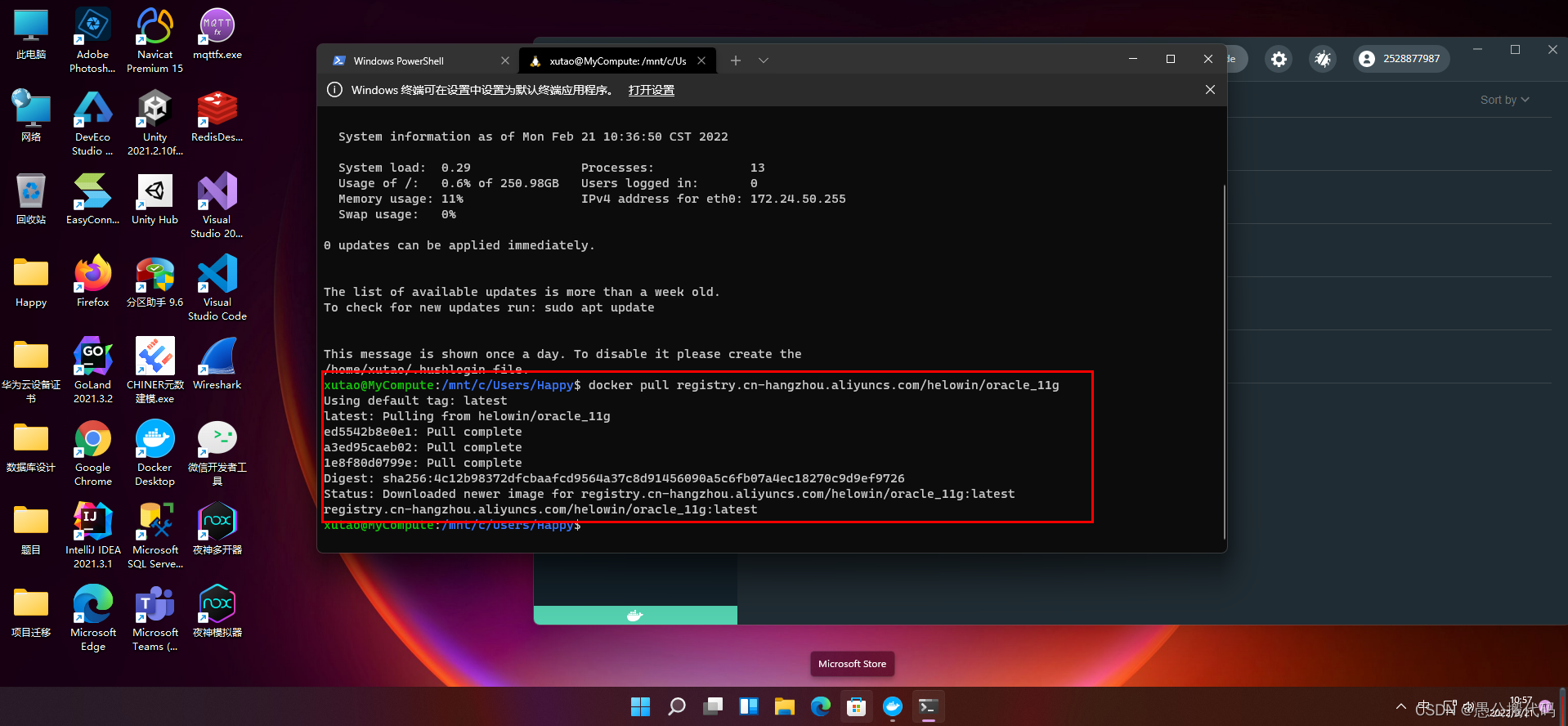Open the 打开设置 settings link

pos(652,90)
